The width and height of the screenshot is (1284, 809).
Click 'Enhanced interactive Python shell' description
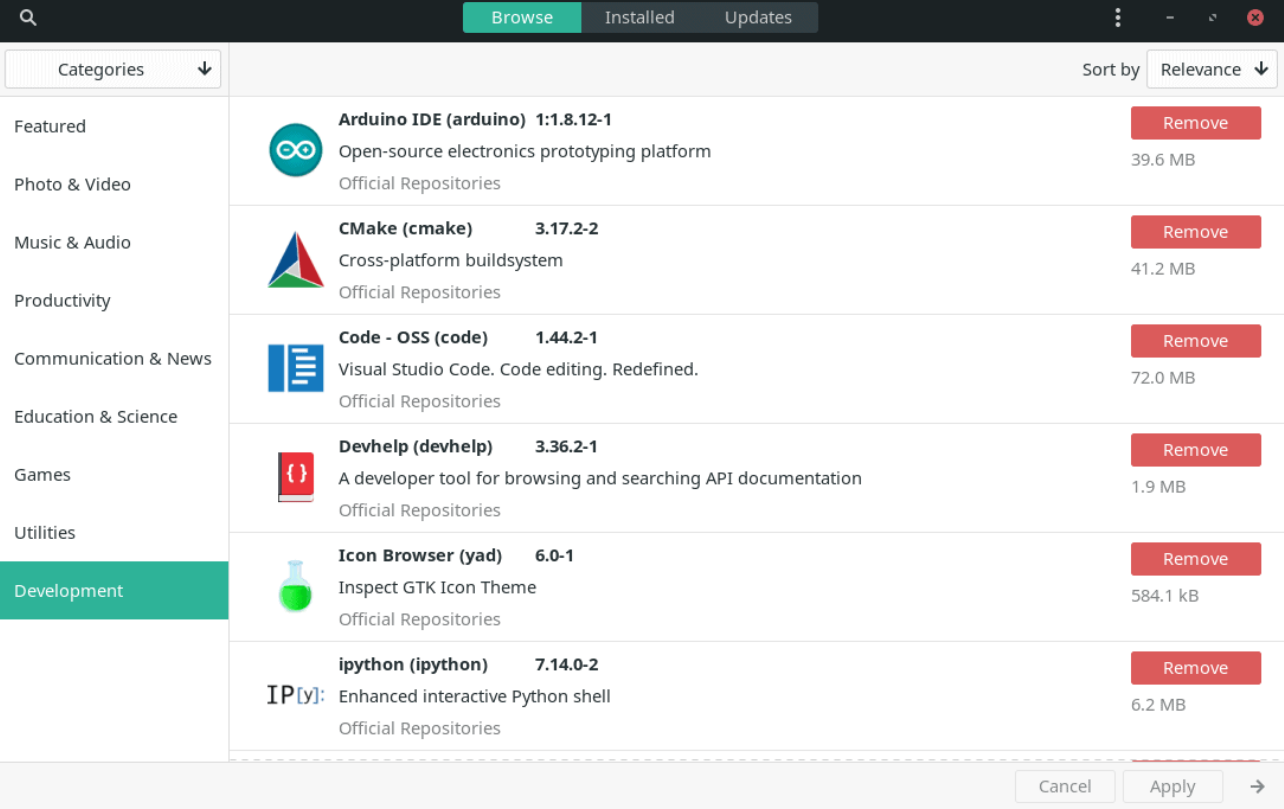474,696
